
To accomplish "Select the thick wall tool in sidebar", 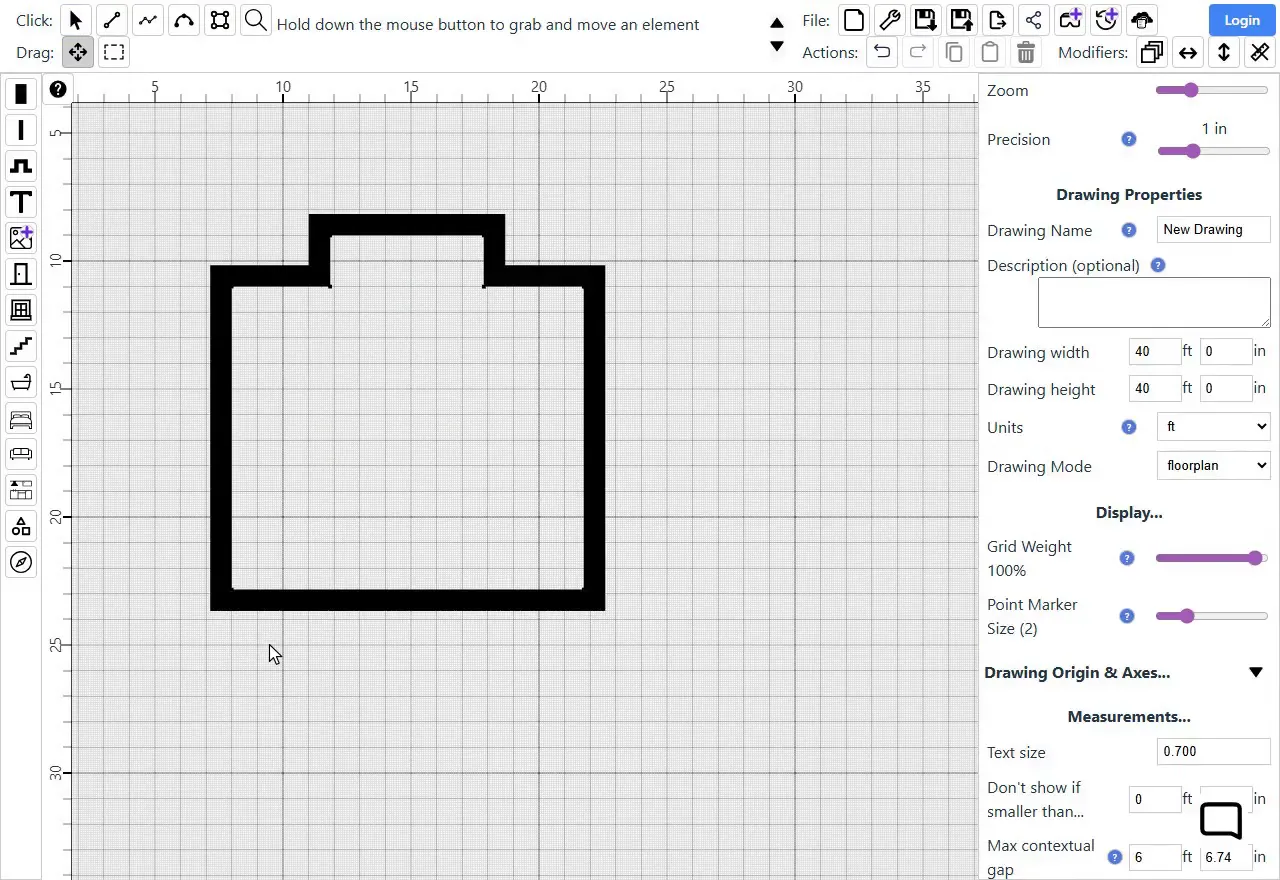I will pos(21,94).
